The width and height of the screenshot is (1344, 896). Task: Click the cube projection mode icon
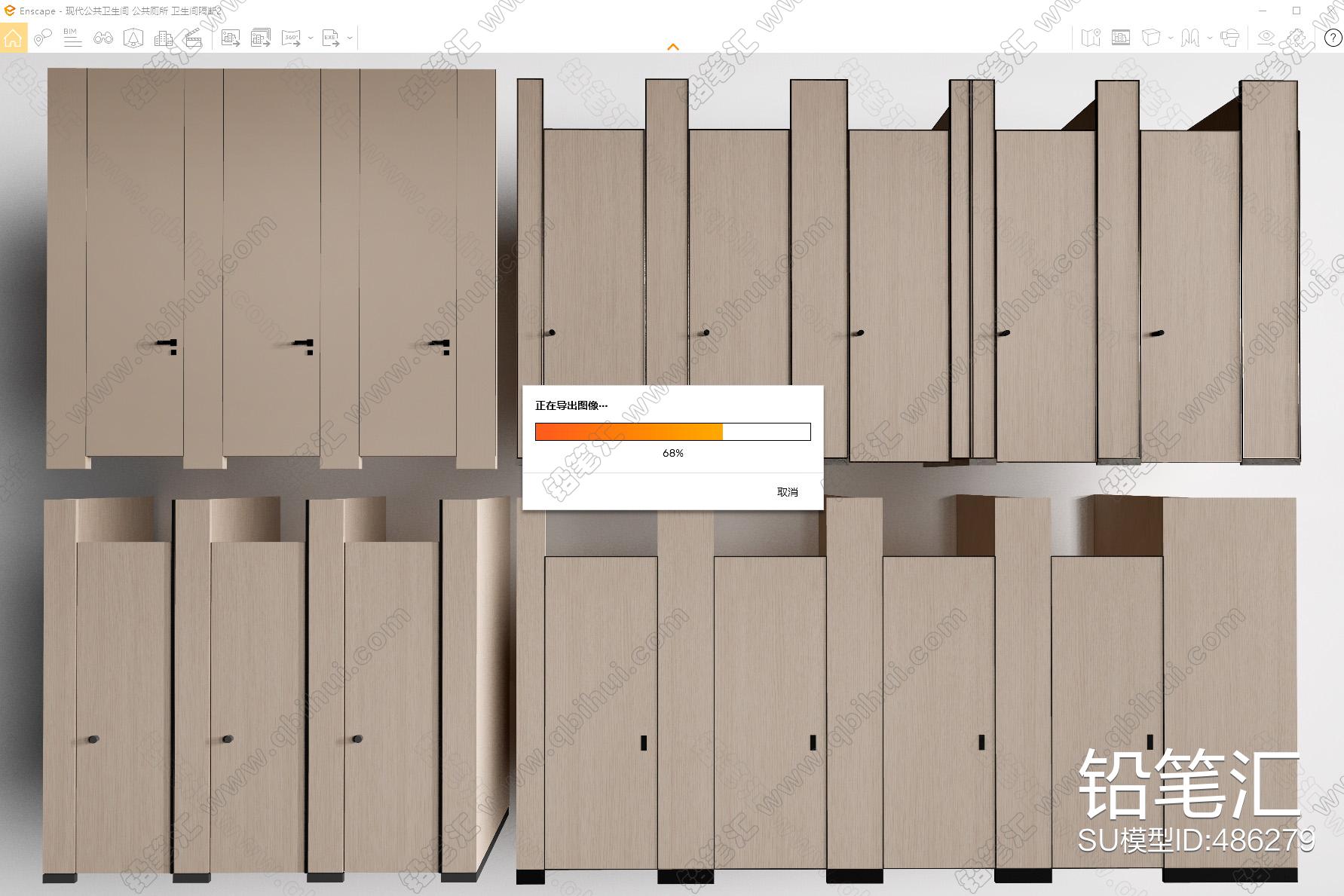click(x=1151, y=38)
